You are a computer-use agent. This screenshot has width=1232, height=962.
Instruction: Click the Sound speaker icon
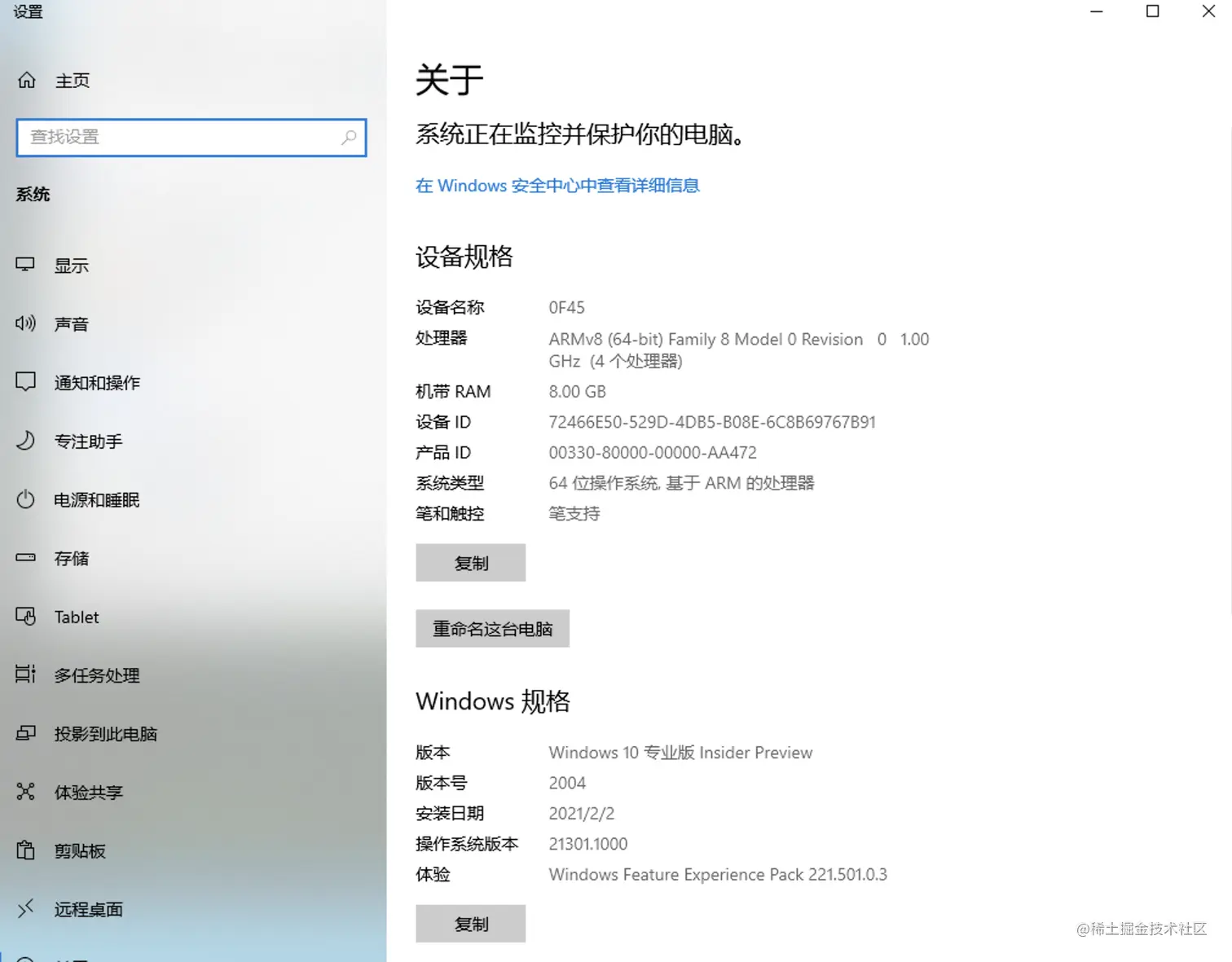[25, 323]
